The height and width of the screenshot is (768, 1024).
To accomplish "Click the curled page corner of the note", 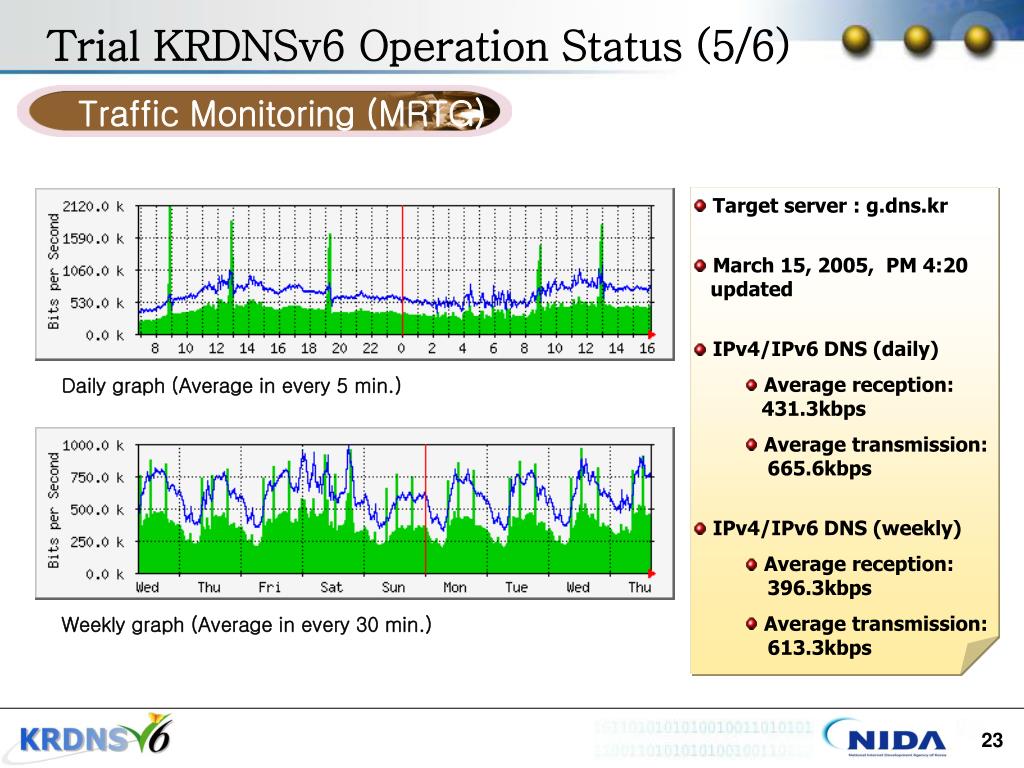I will click(x=980, y=656).
